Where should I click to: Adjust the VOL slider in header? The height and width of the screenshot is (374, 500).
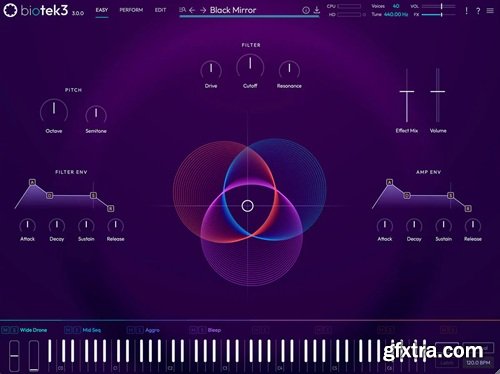click(x=439, y=6)
